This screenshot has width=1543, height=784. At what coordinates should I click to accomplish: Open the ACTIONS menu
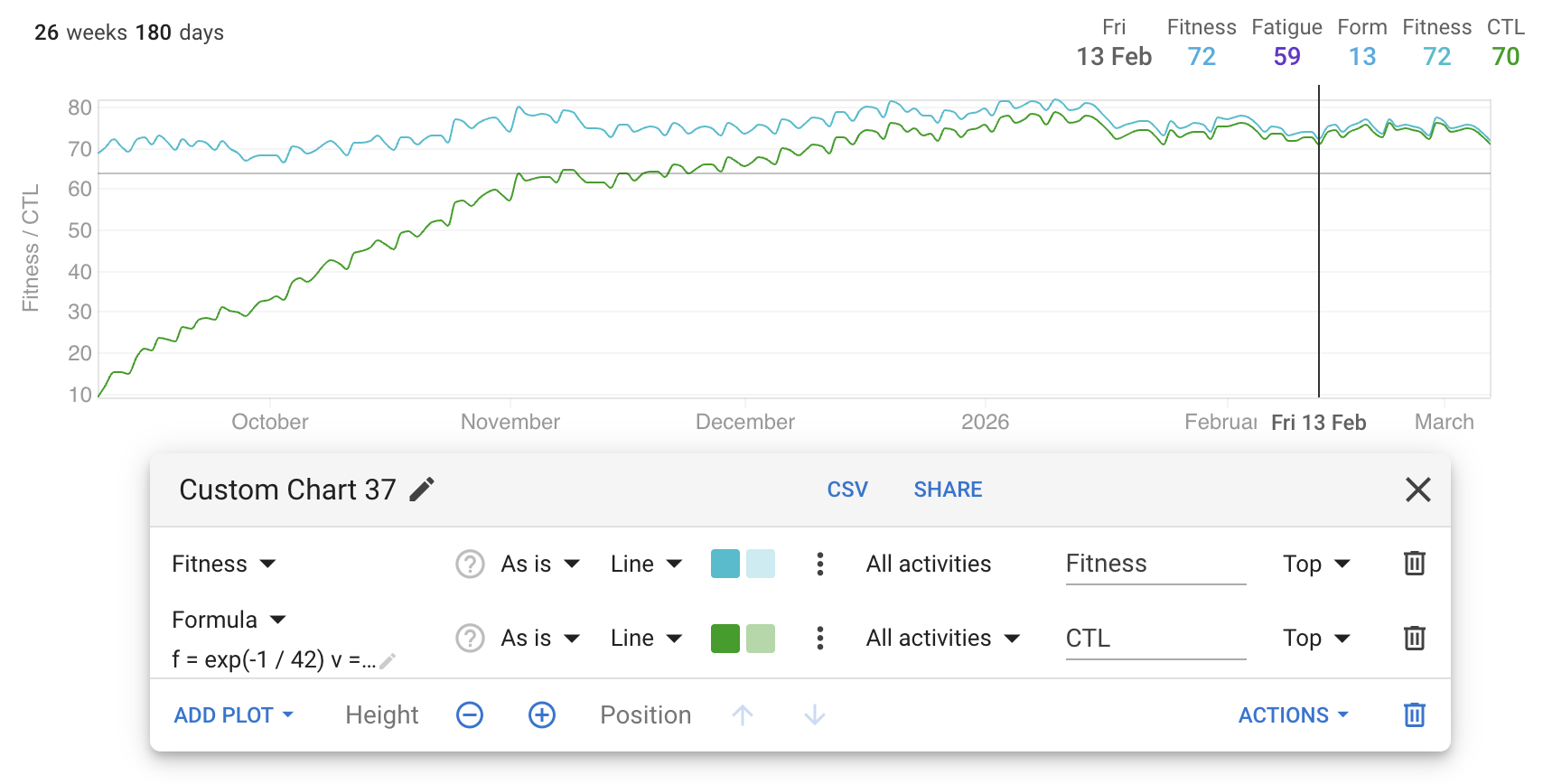click(1293, 715)
